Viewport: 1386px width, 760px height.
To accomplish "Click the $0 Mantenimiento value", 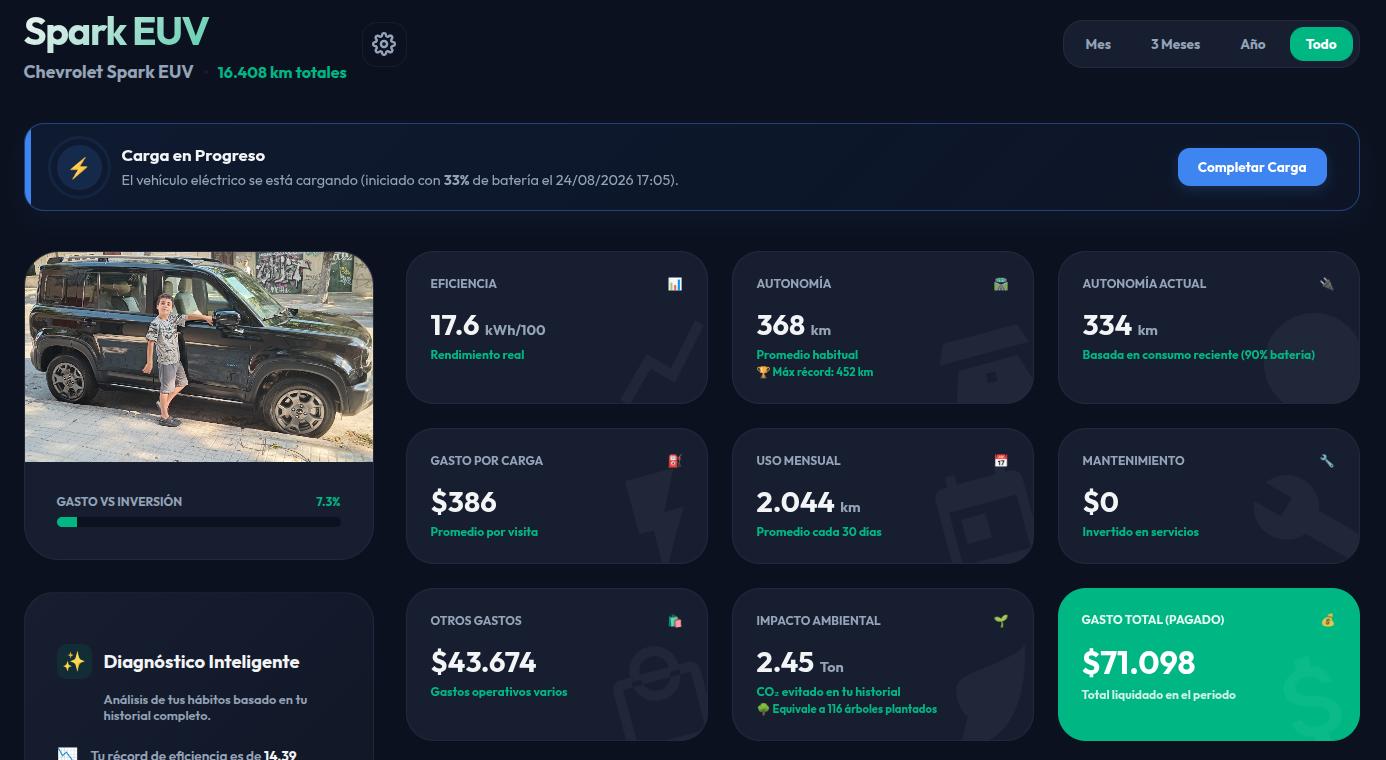I will click(x=1101, y=502).
